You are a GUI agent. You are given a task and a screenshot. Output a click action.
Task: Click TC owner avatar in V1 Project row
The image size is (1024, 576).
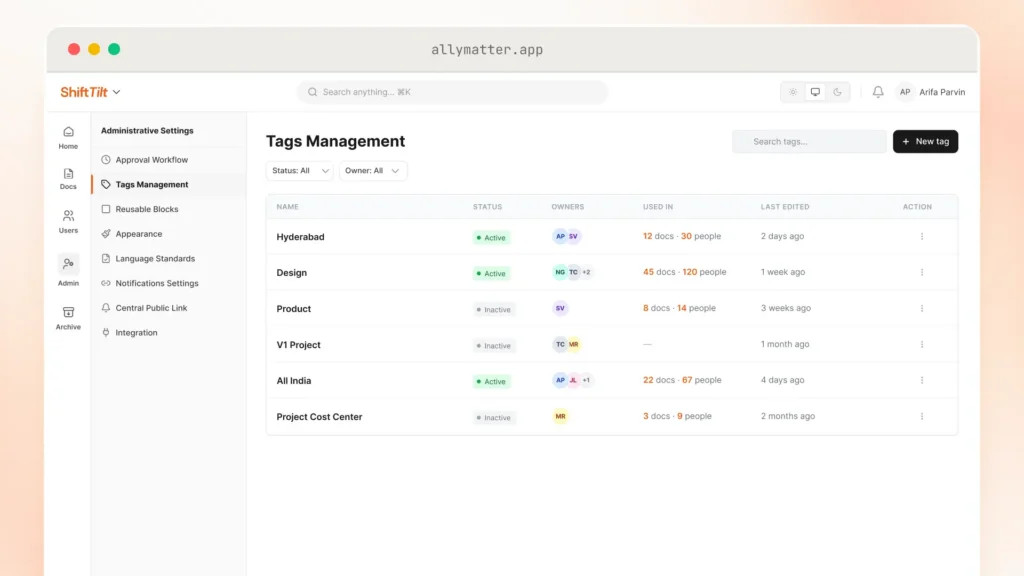click(560, 344)
